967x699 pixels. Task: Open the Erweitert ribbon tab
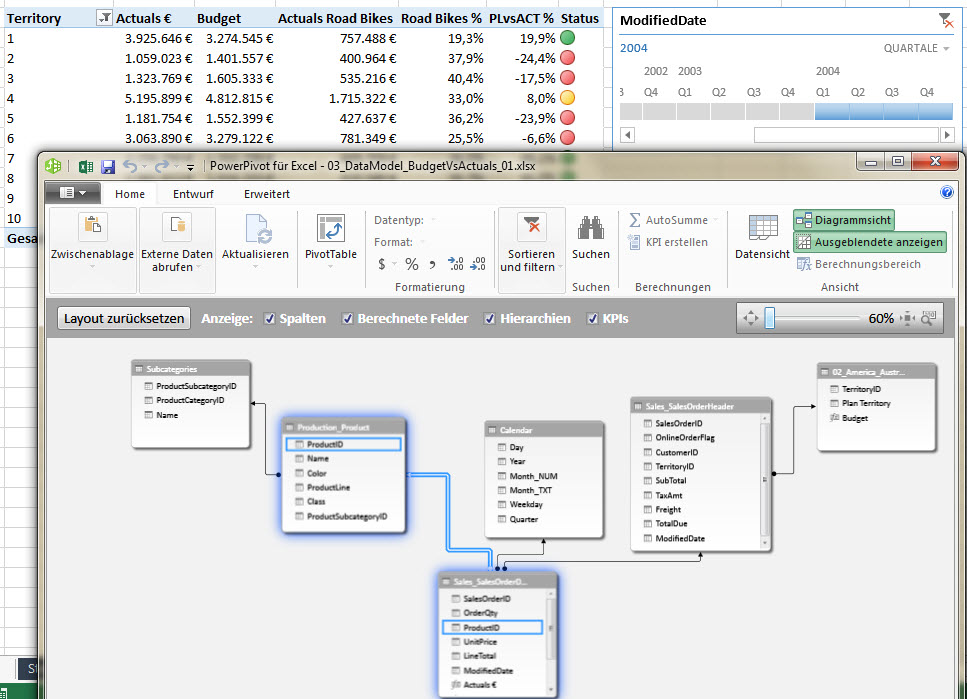[x=266, y=194]
